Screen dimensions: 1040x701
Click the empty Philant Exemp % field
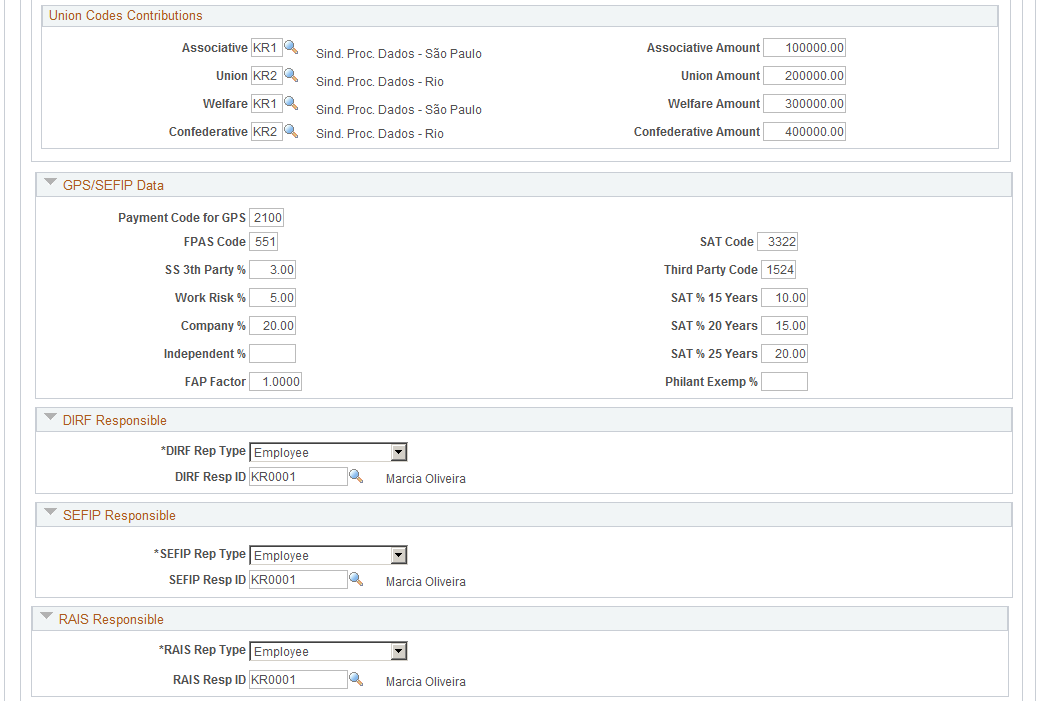click(x=785, y=381)
